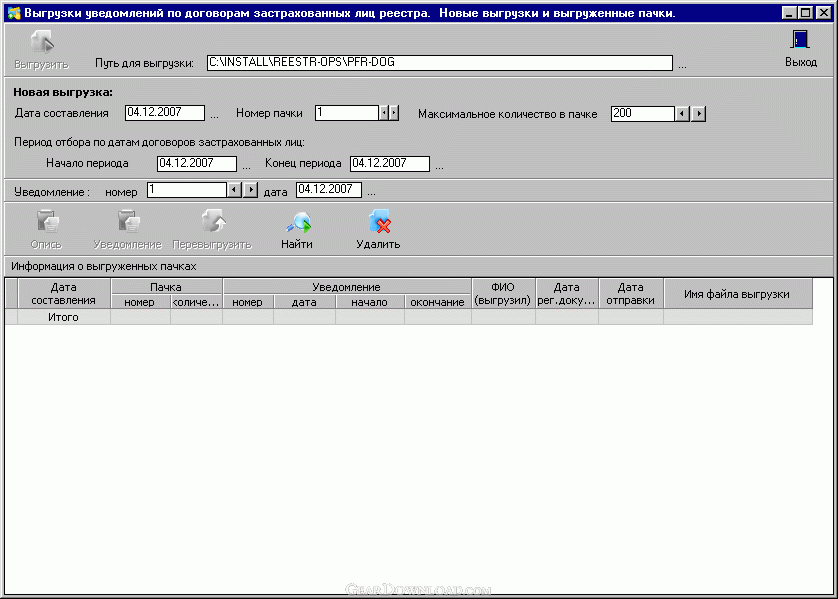Image resolution: width=838 pixels, height=599 pixels.
Task: Click the Конец периода date field
Action: pyautogui.click(x=390, y=164)
